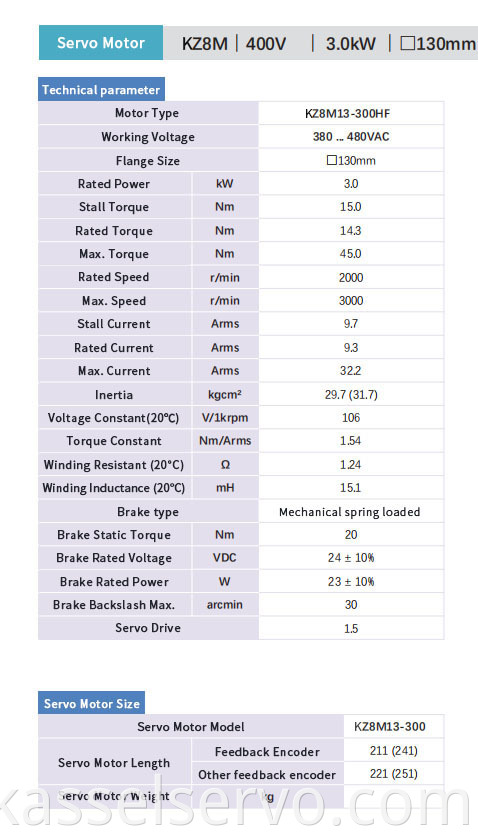Select the Rated Power row label
Image resolution: width=478 pixels, height=836 pixels.
(x=114, y=183)
